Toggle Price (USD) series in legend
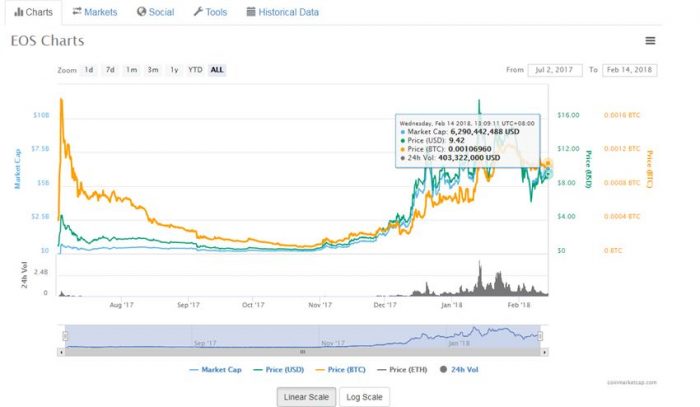The height and width of the screenshot is (407, 700). (278, 370)
